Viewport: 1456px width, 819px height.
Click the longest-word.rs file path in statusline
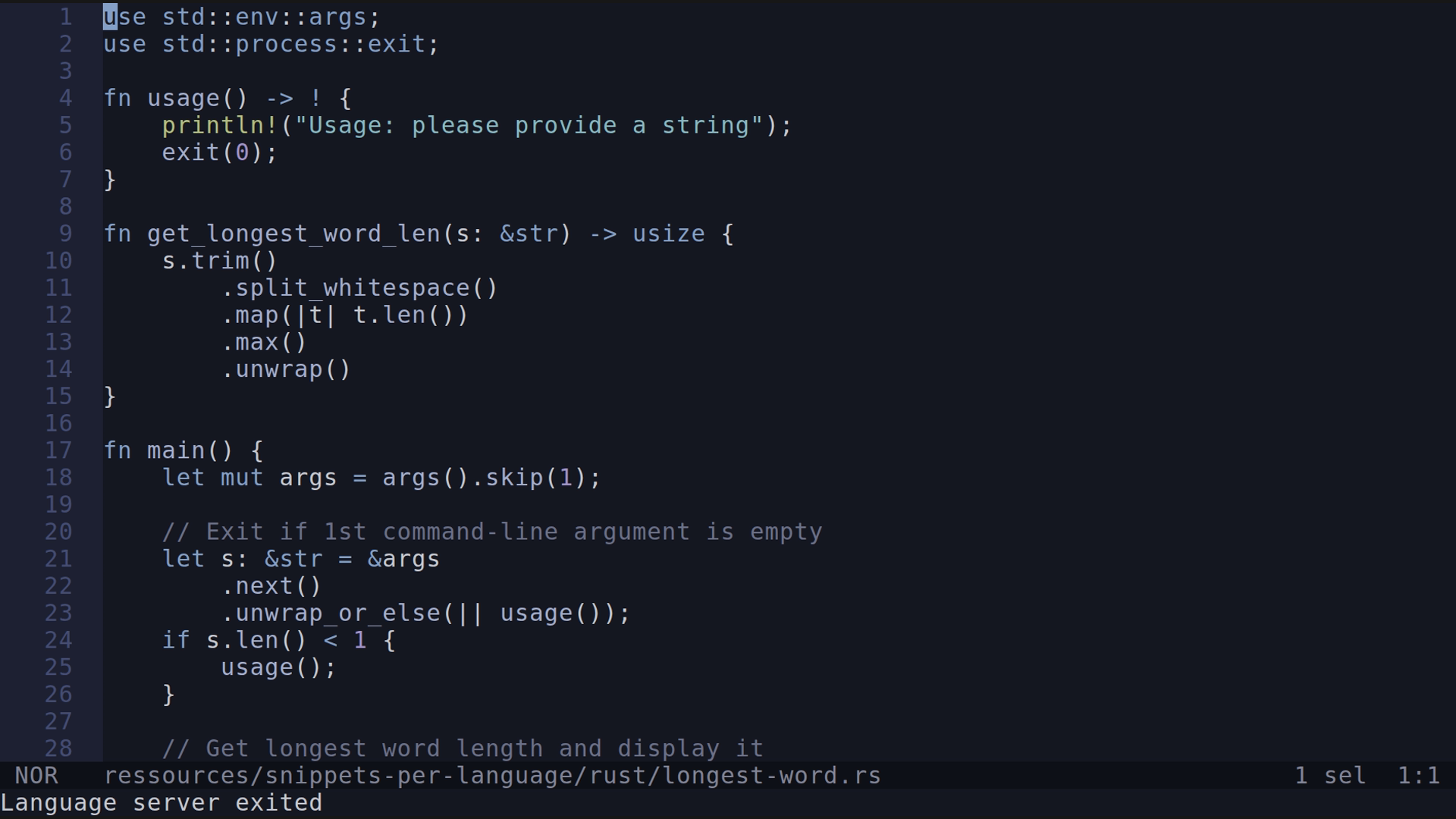coord(492,776)
